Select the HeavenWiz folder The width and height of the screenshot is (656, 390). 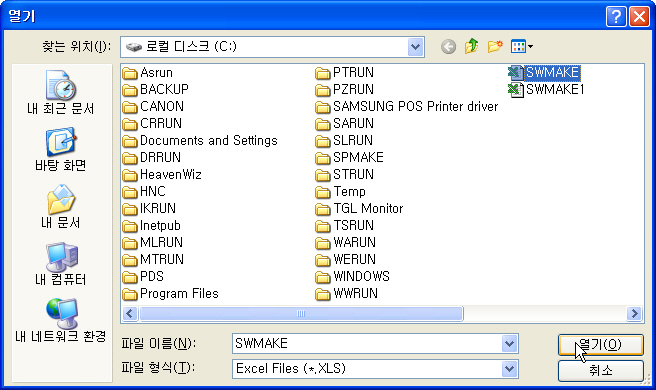162,174
